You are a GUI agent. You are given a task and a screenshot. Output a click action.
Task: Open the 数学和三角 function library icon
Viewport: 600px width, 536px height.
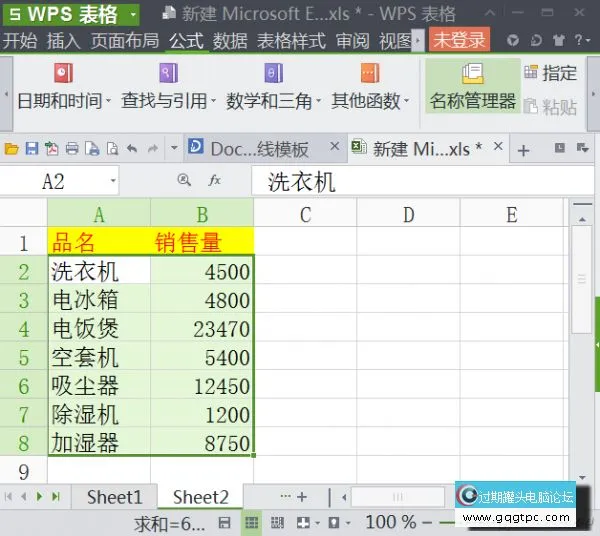point(273,73)
